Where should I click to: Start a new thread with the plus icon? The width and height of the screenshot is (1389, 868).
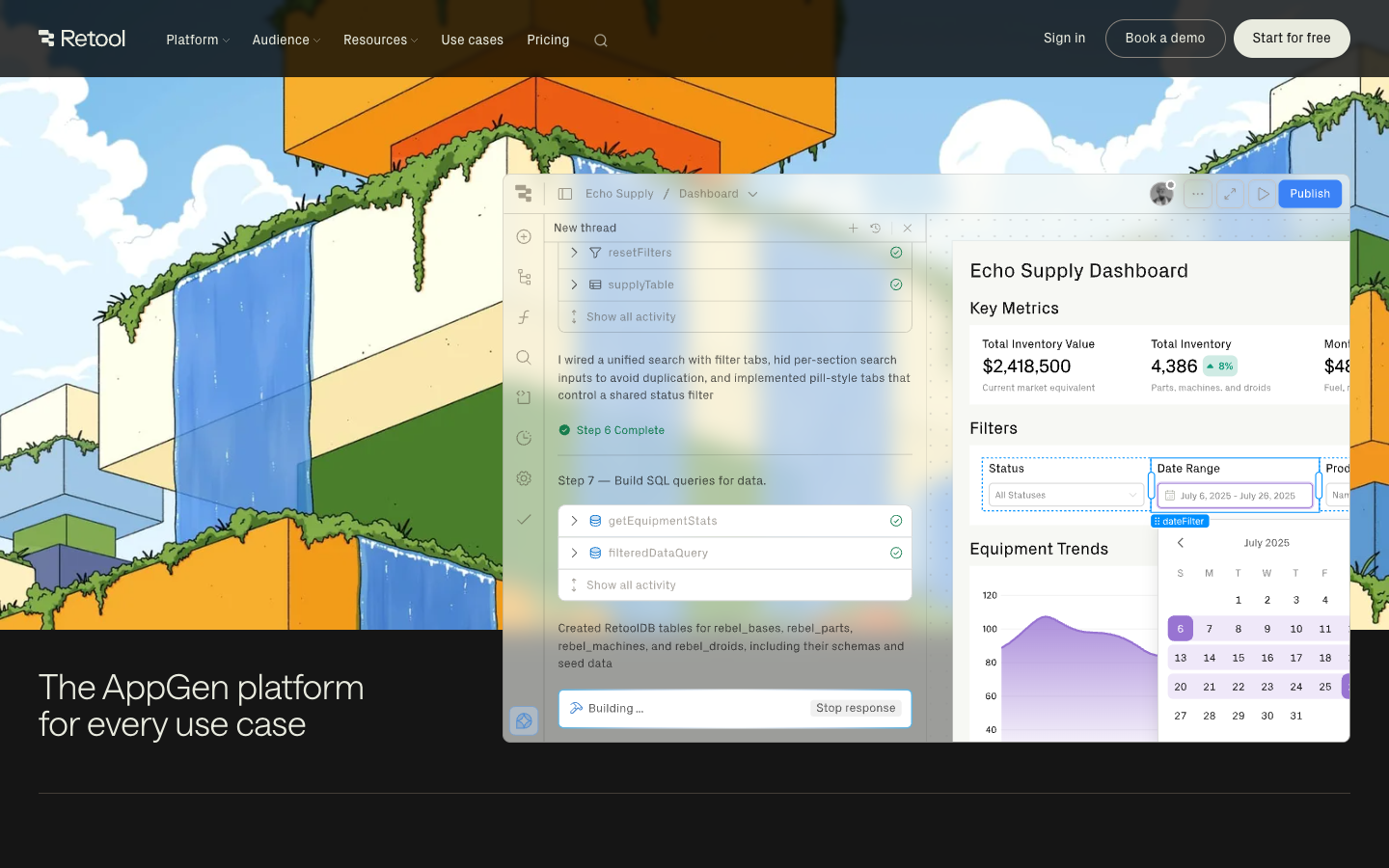853,229
